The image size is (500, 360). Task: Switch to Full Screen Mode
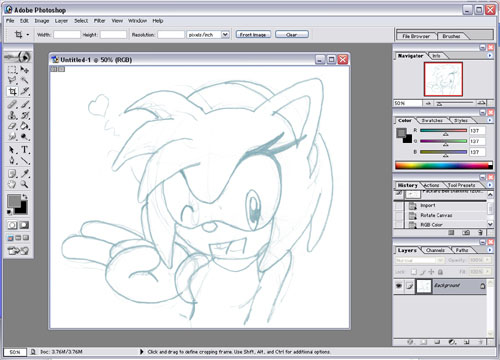tap(26, 238)
